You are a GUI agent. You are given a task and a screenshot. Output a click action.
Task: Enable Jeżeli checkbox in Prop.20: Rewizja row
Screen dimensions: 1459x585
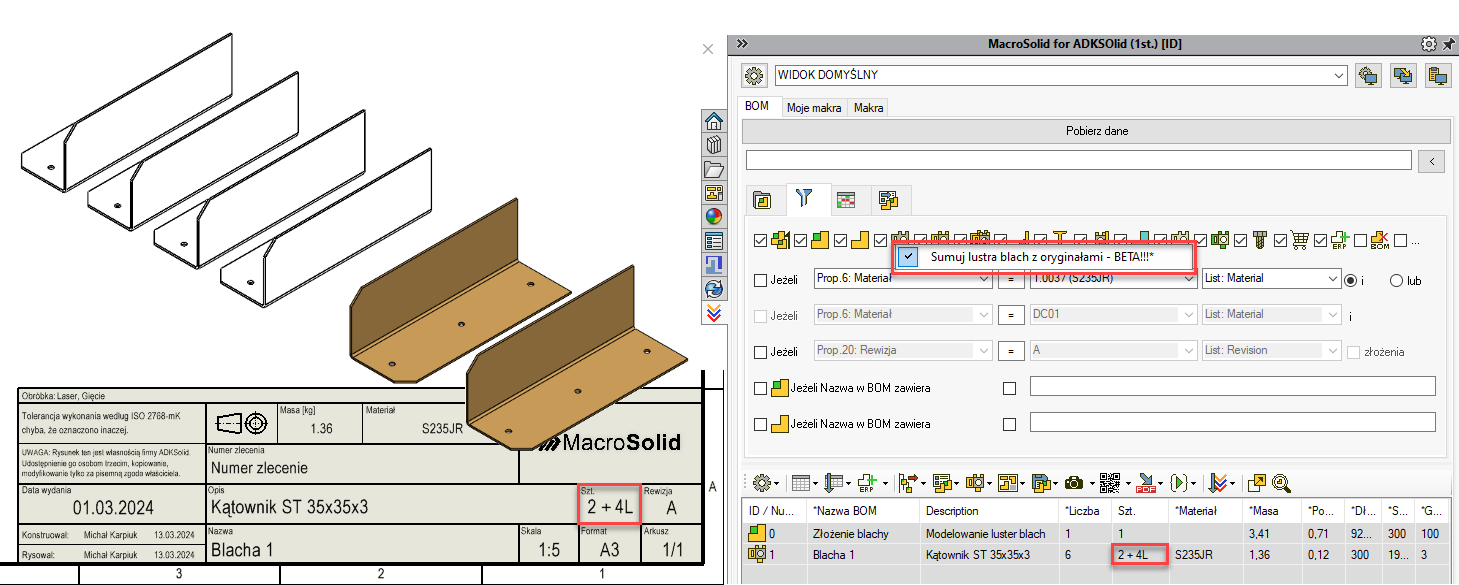760,351
